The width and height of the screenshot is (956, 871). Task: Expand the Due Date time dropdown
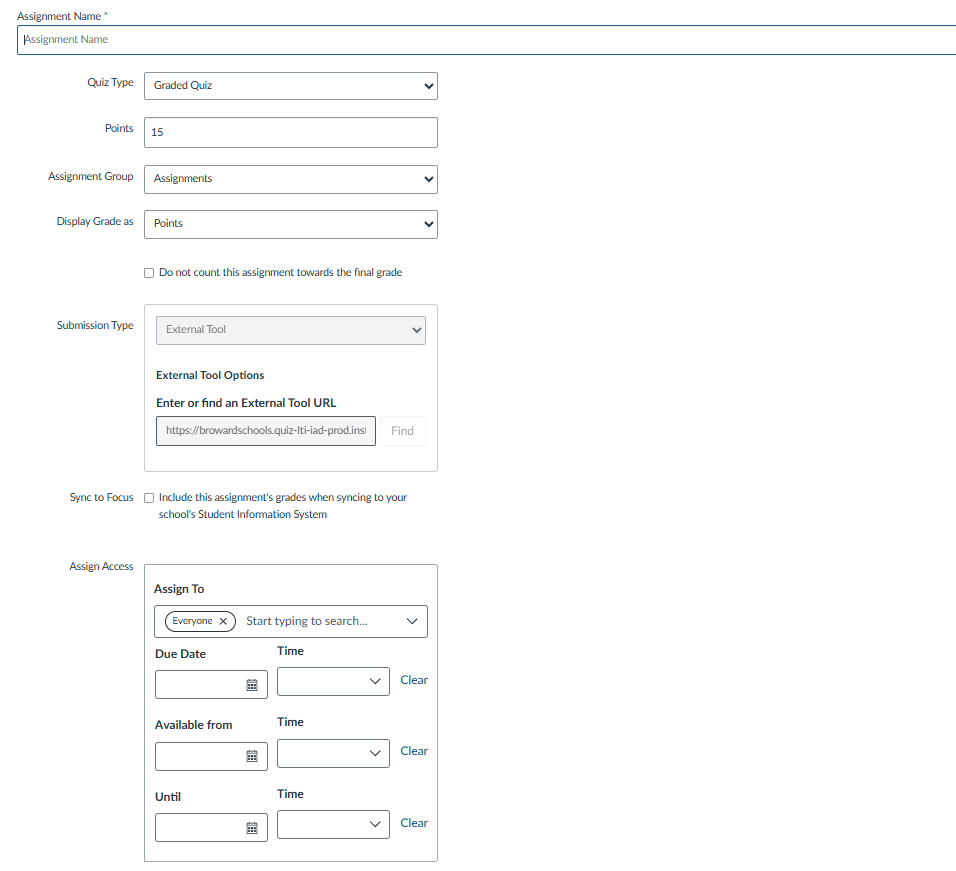click(333, 682)
